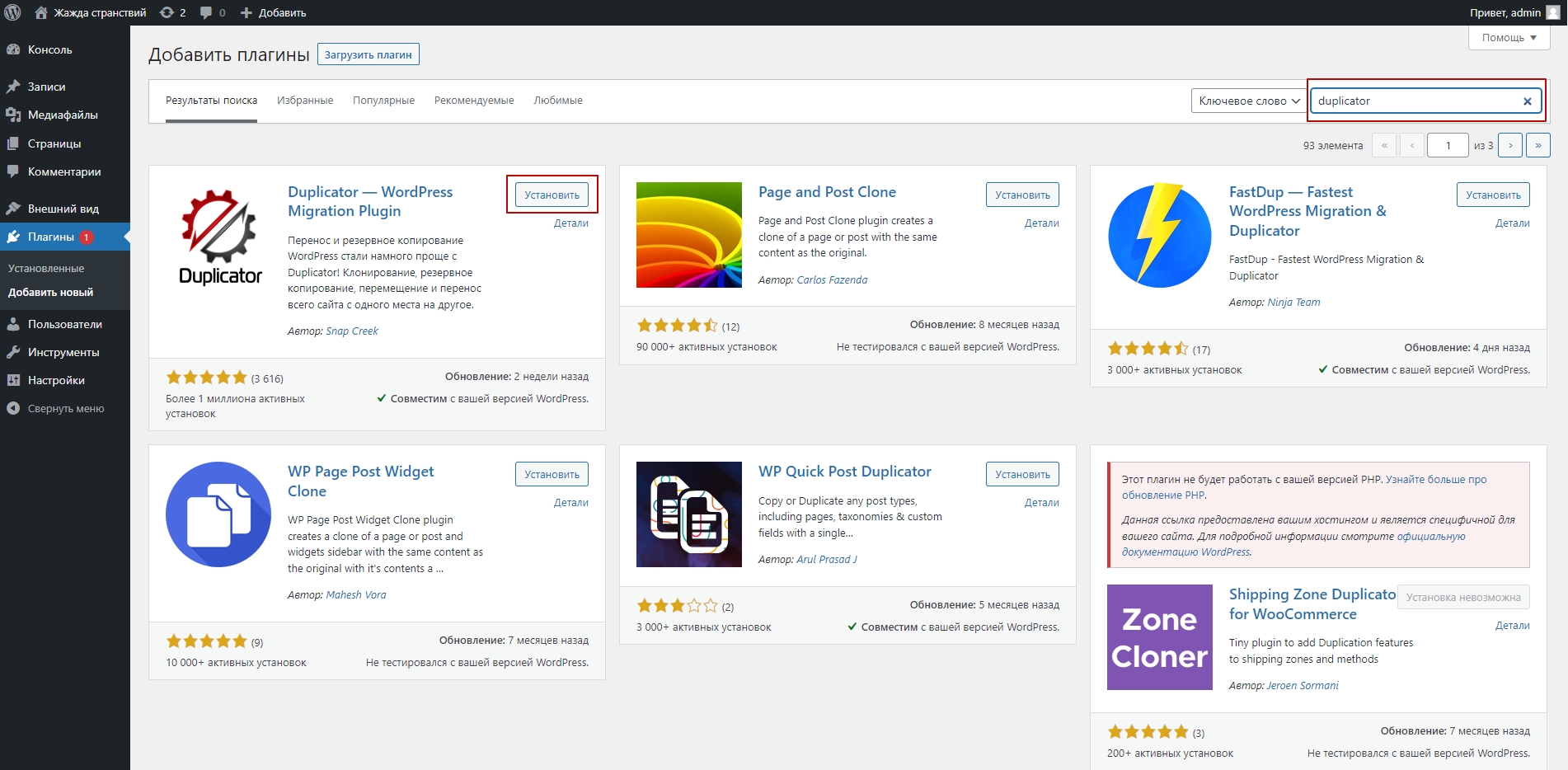Install the FastDup plugin
Image resolution: width=1568 pixels, height=770 pixels.
(1493, 195)
